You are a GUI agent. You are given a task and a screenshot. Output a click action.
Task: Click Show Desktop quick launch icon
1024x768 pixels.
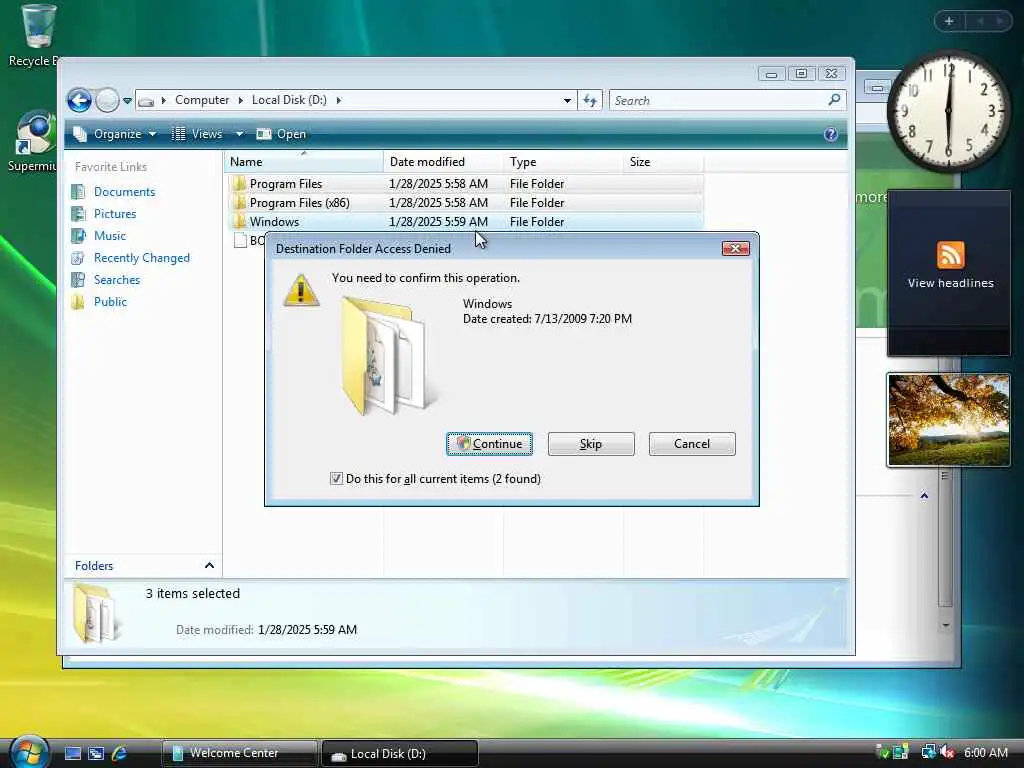[72, 754]
